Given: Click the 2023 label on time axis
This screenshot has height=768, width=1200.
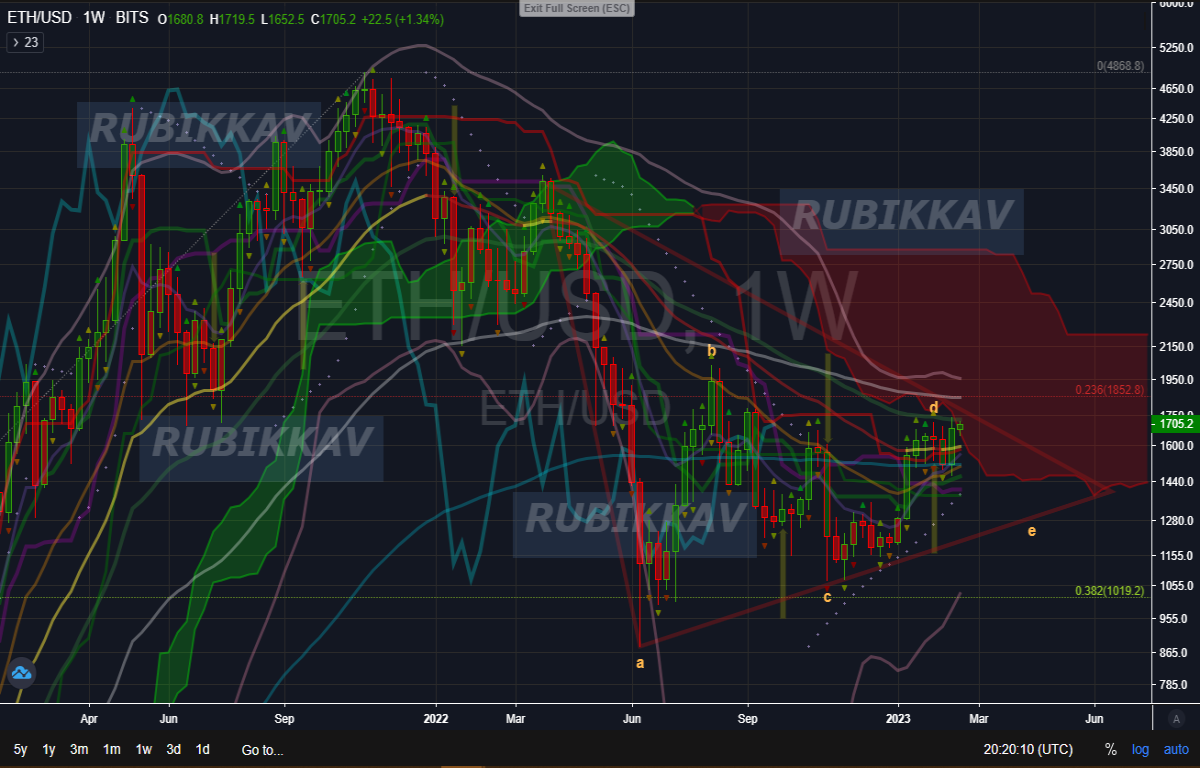Looking at the screenshot, I should click(x=898, y=718).
